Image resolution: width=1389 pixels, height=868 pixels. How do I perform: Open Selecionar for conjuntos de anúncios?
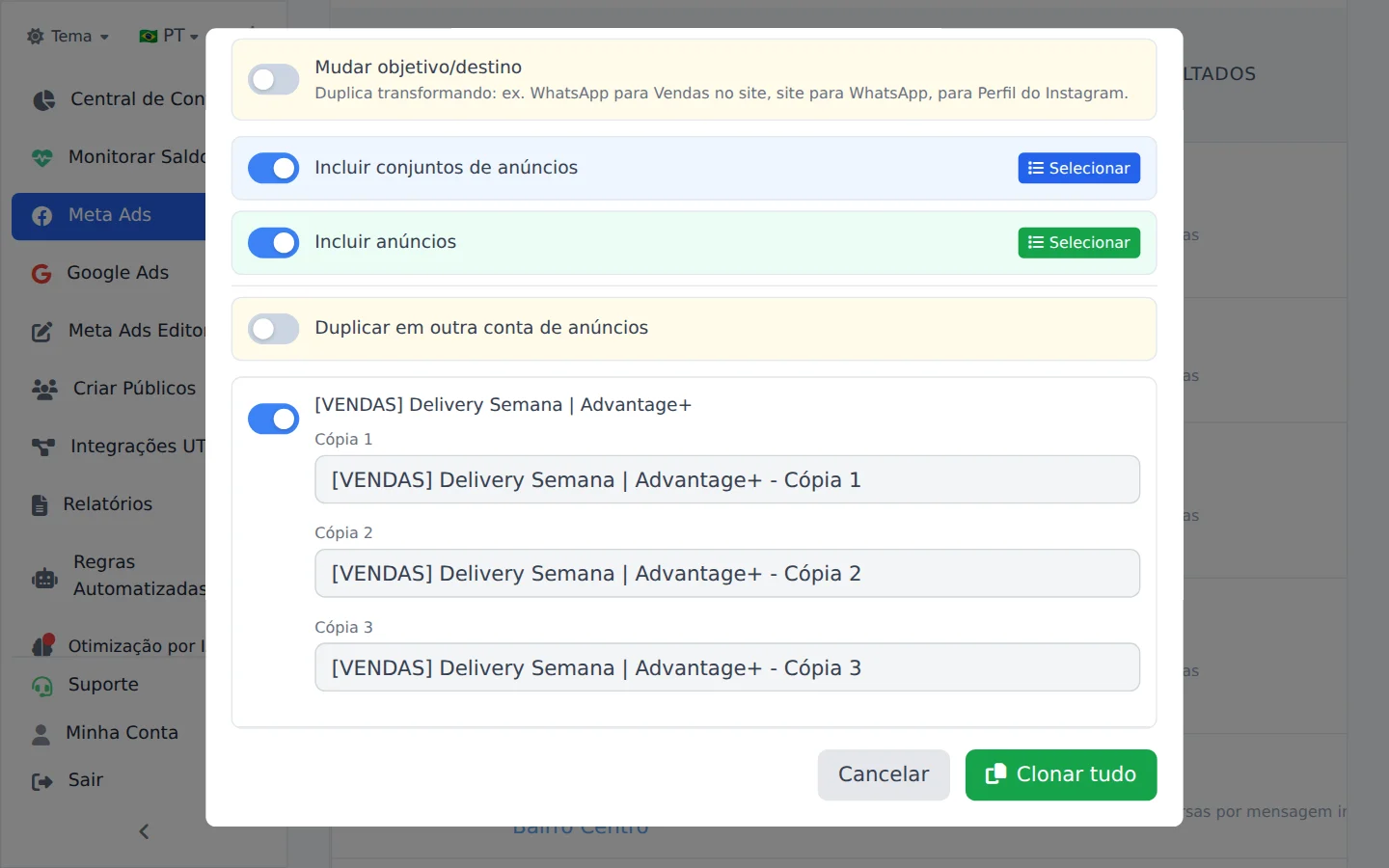tap(1079, 168)
